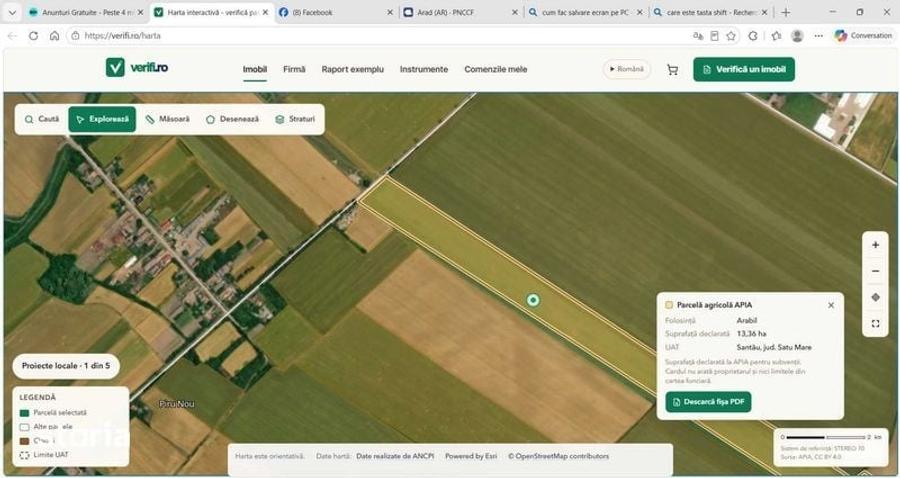The height and width of the screenshot is (478, 900).
Task: Open Instrumente menu
Action: (x=424, y=69)
